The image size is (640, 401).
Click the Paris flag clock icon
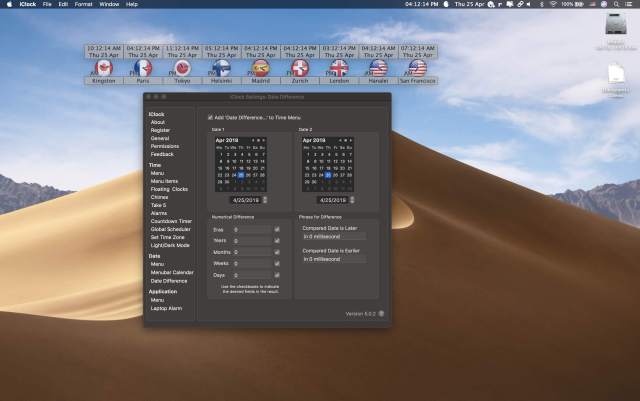(x=143, y=68)
